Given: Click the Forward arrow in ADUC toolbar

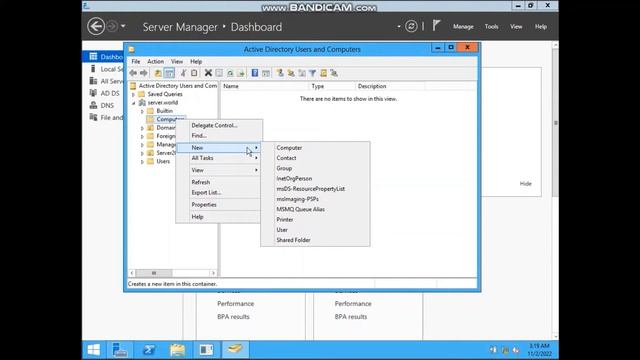Looking at the screenshot, I should [x=144, y=73].
